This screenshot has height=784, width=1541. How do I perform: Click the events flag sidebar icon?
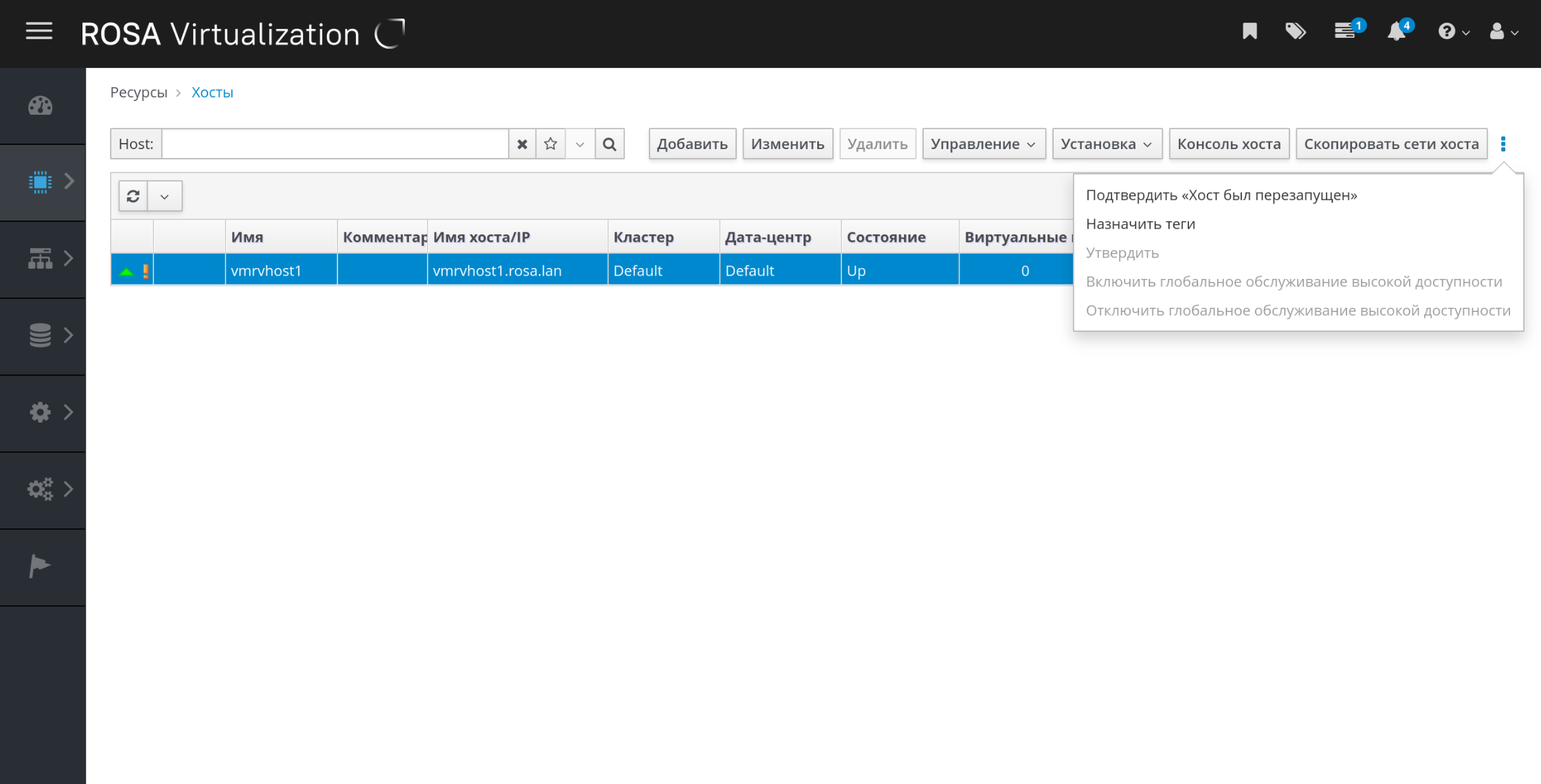39,566
